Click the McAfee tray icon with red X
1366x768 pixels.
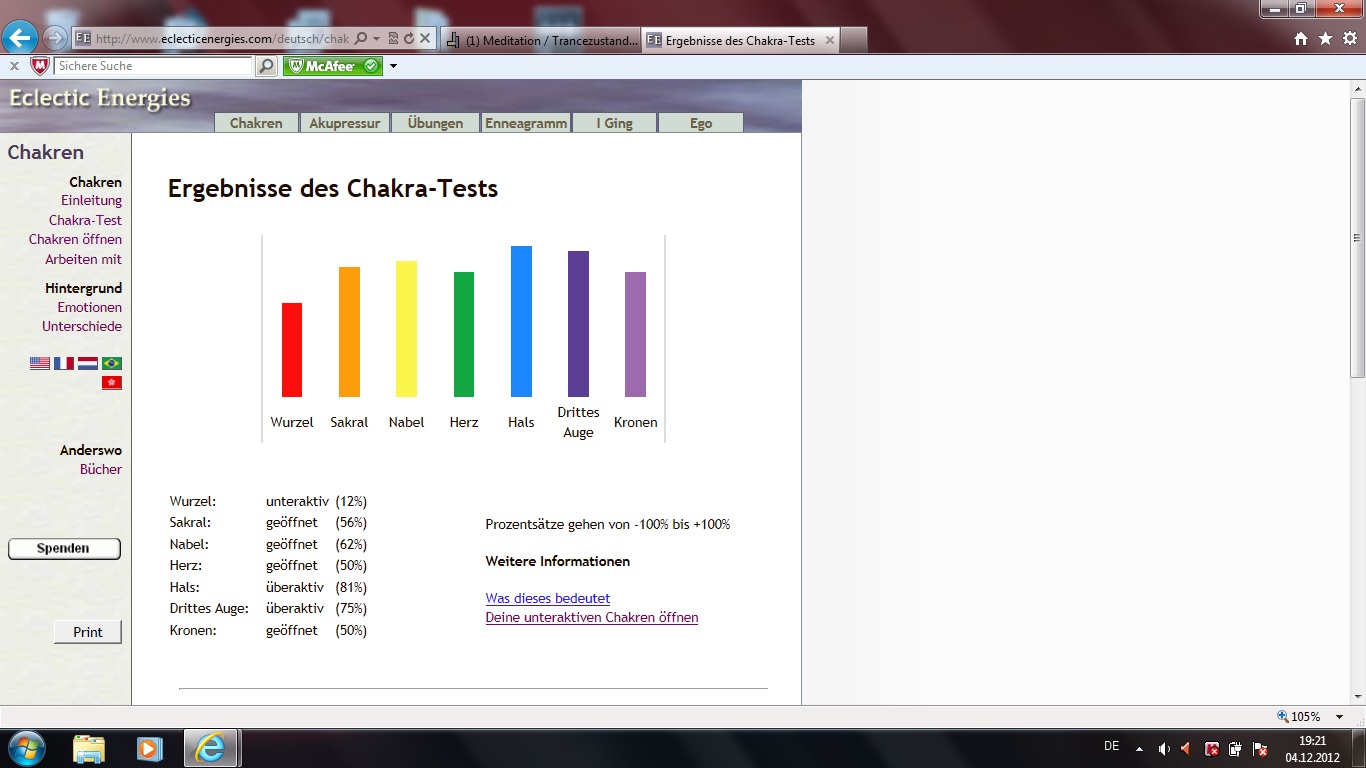(1212, 748)
